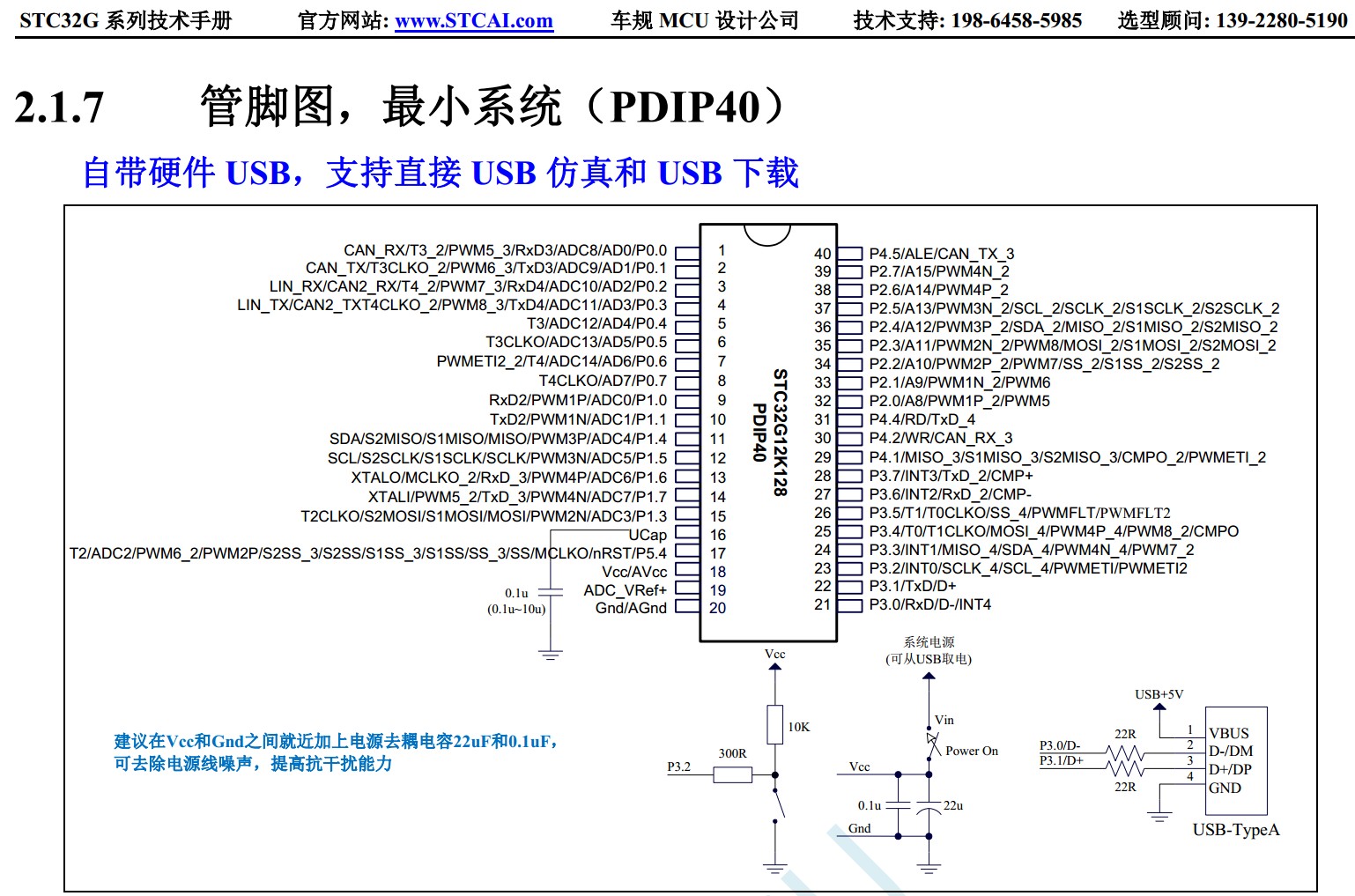Click pin 2 label CAN_TX/T3CLKO_2 ending P0.1
Screen dimensions: 1355x896
click(486, 268)
